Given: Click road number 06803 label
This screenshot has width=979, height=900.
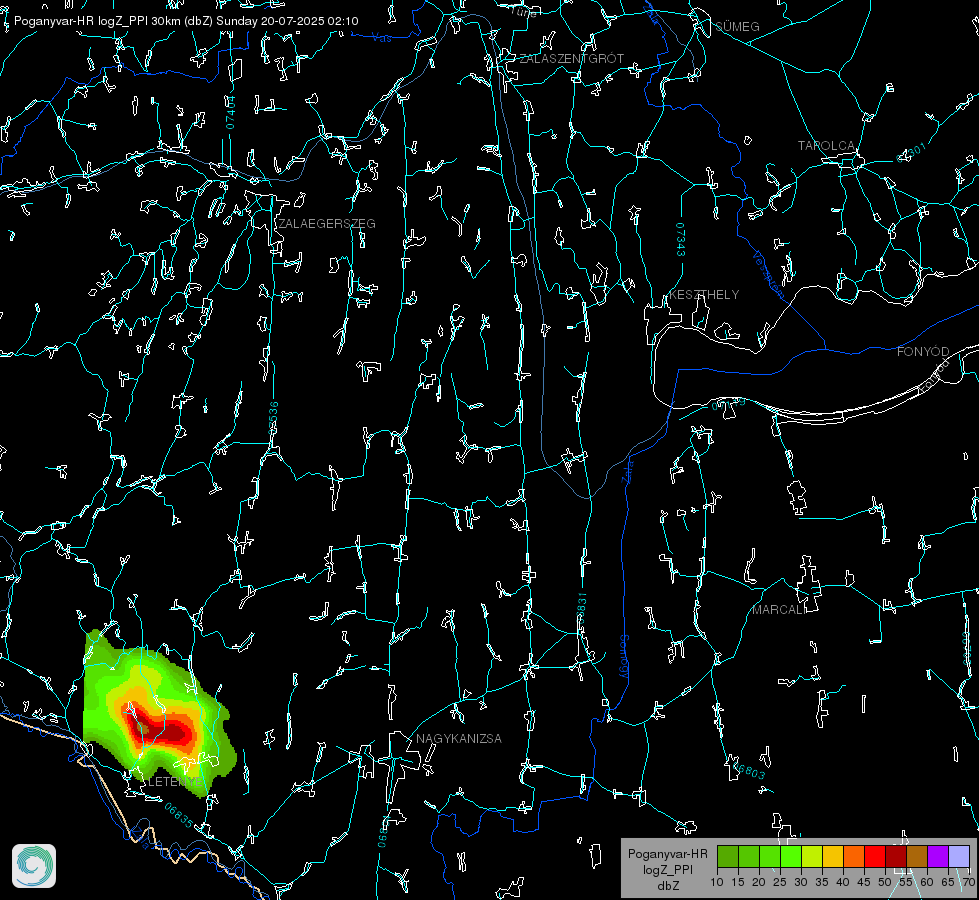Looking at the screenshot, I should [749, 771].
